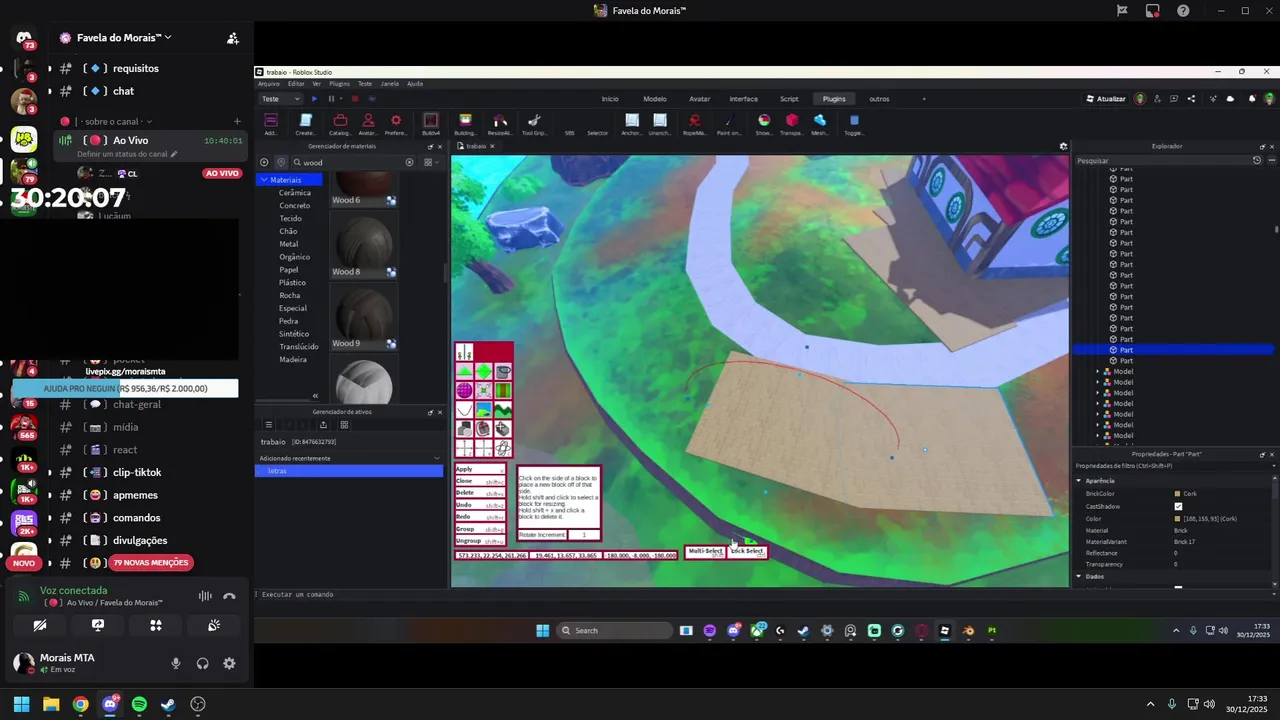
Task: Pick the green wave tool in build palette
Action: 503,409
